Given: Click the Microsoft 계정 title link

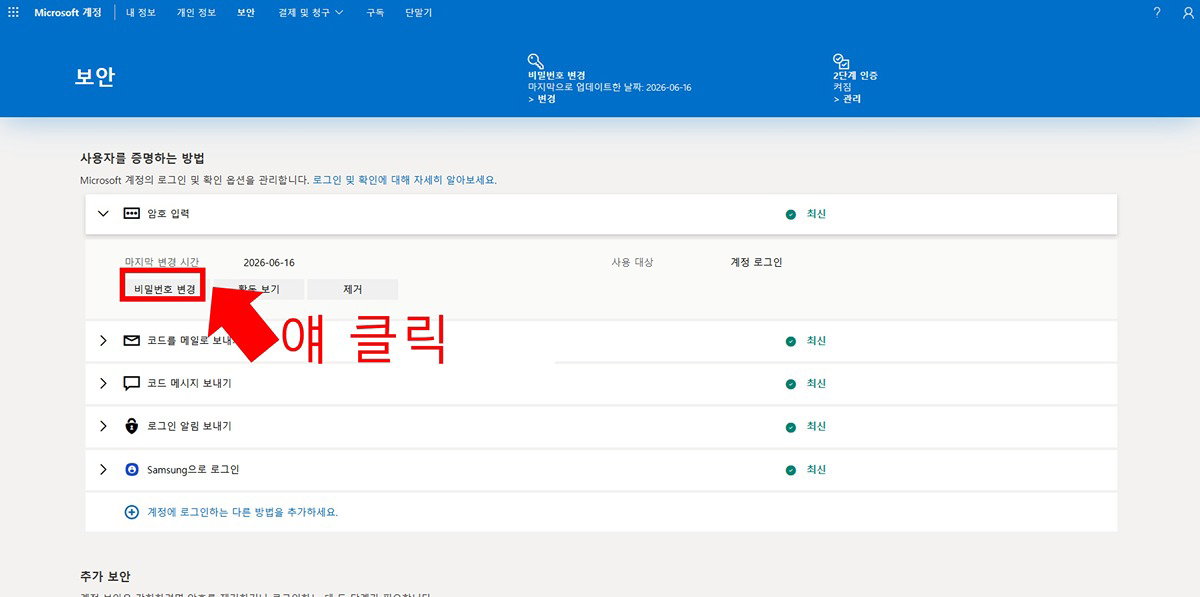Looking at the screenshot, I should [68, 13].
